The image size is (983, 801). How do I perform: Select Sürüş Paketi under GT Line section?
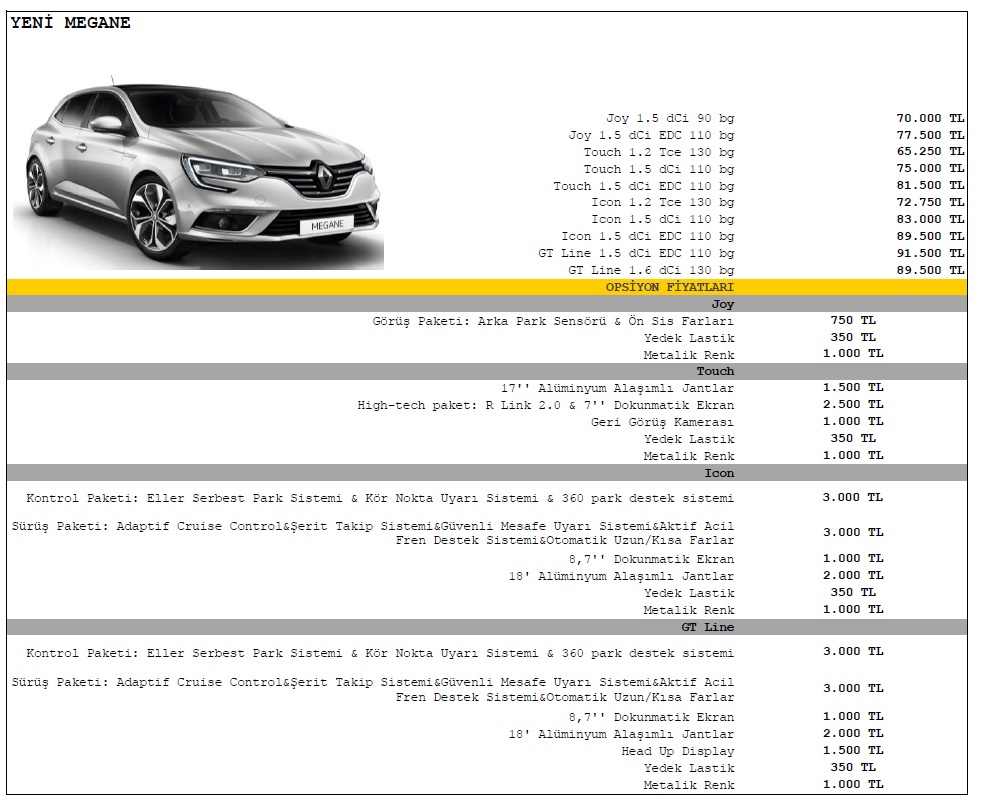click(x=373, y=689)
